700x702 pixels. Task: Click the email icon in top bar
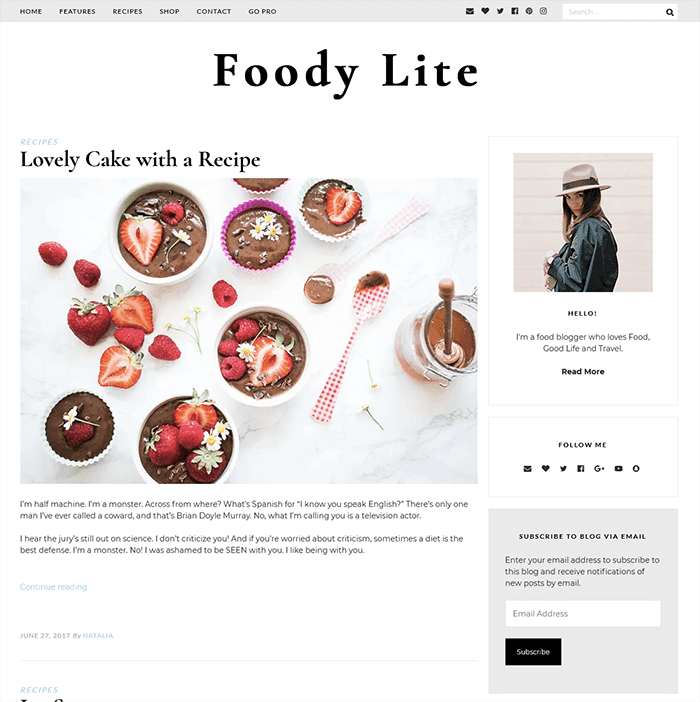pos(470,11)
